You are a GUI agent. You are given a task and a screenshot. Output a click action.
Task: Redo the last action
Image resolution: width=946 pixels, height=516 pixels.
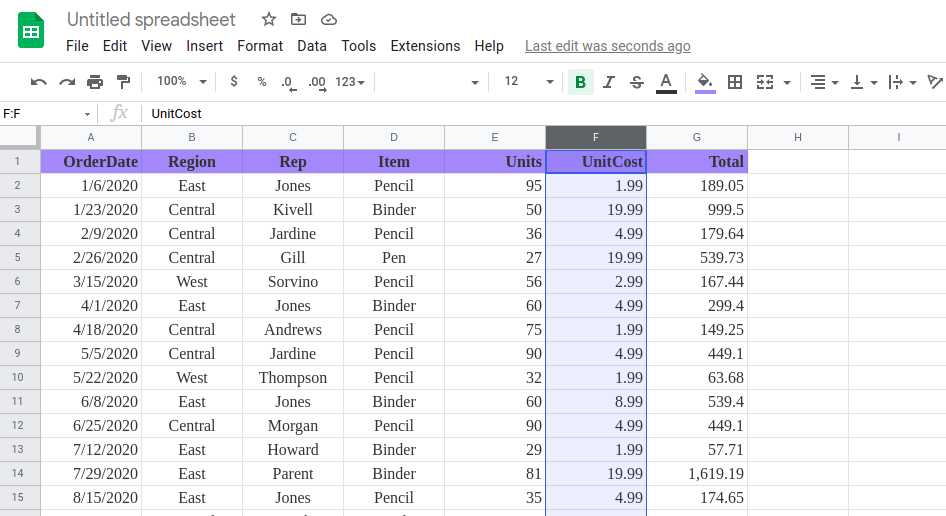(67, 82)
